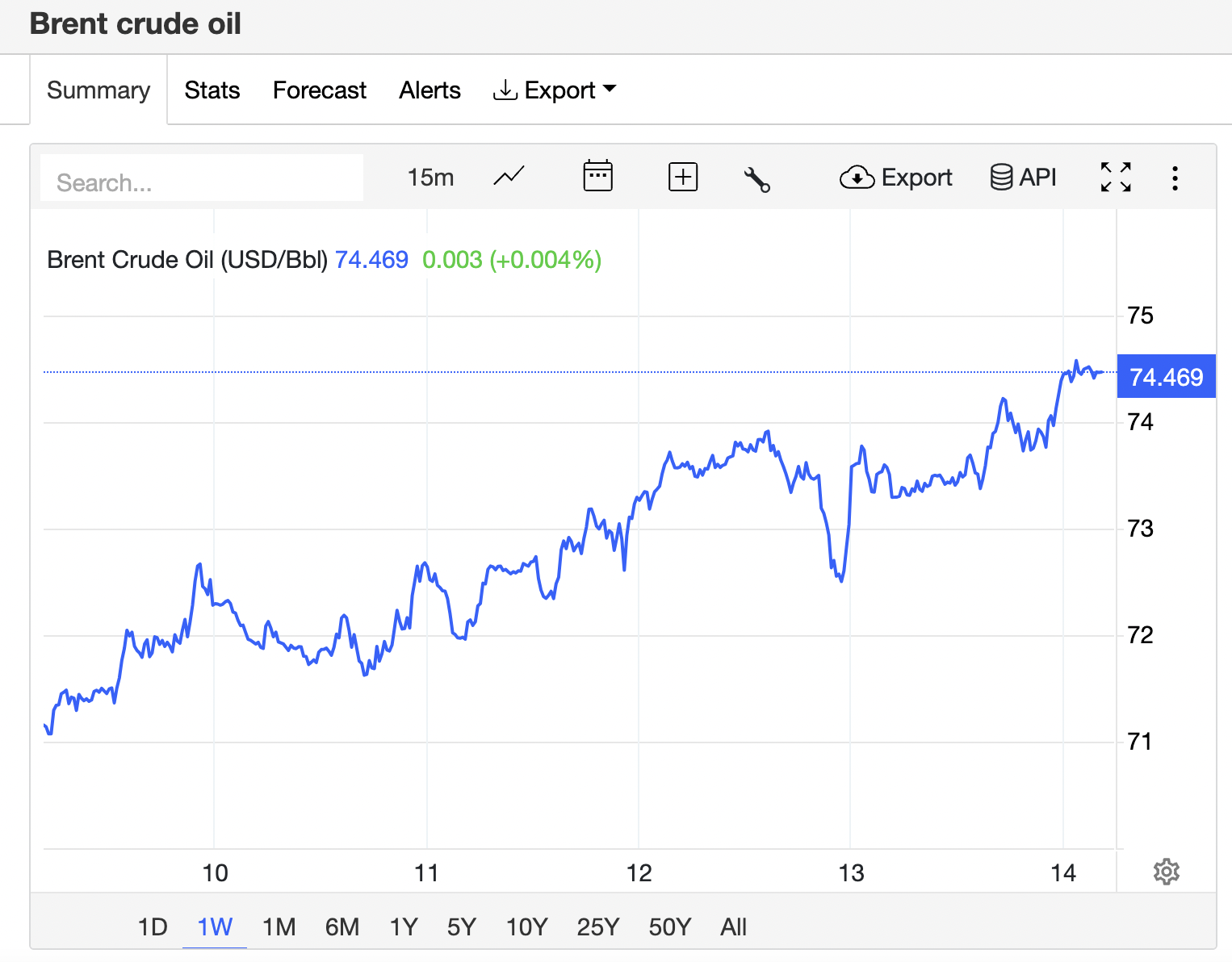Select the 1M time range

click(279, 926)
